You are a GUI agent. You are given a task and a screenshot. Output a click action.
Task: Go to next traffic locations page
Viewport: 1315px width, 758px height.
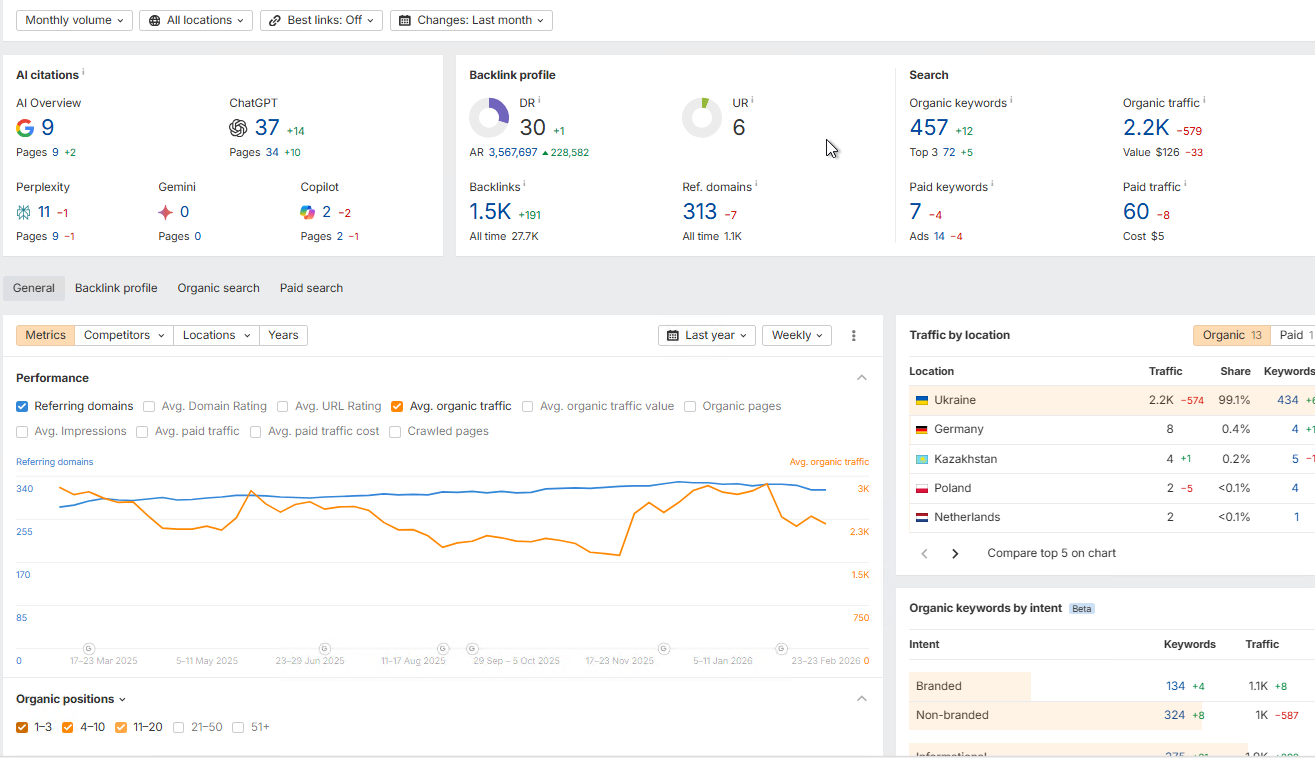955,553
